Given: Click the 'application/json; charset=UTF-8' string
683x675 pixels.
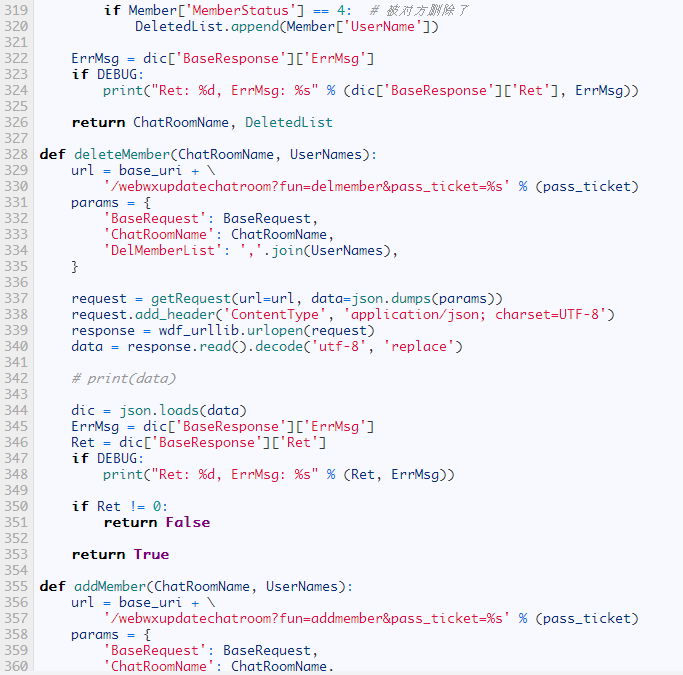Looking at the screenshot, I should coord(478,314).
